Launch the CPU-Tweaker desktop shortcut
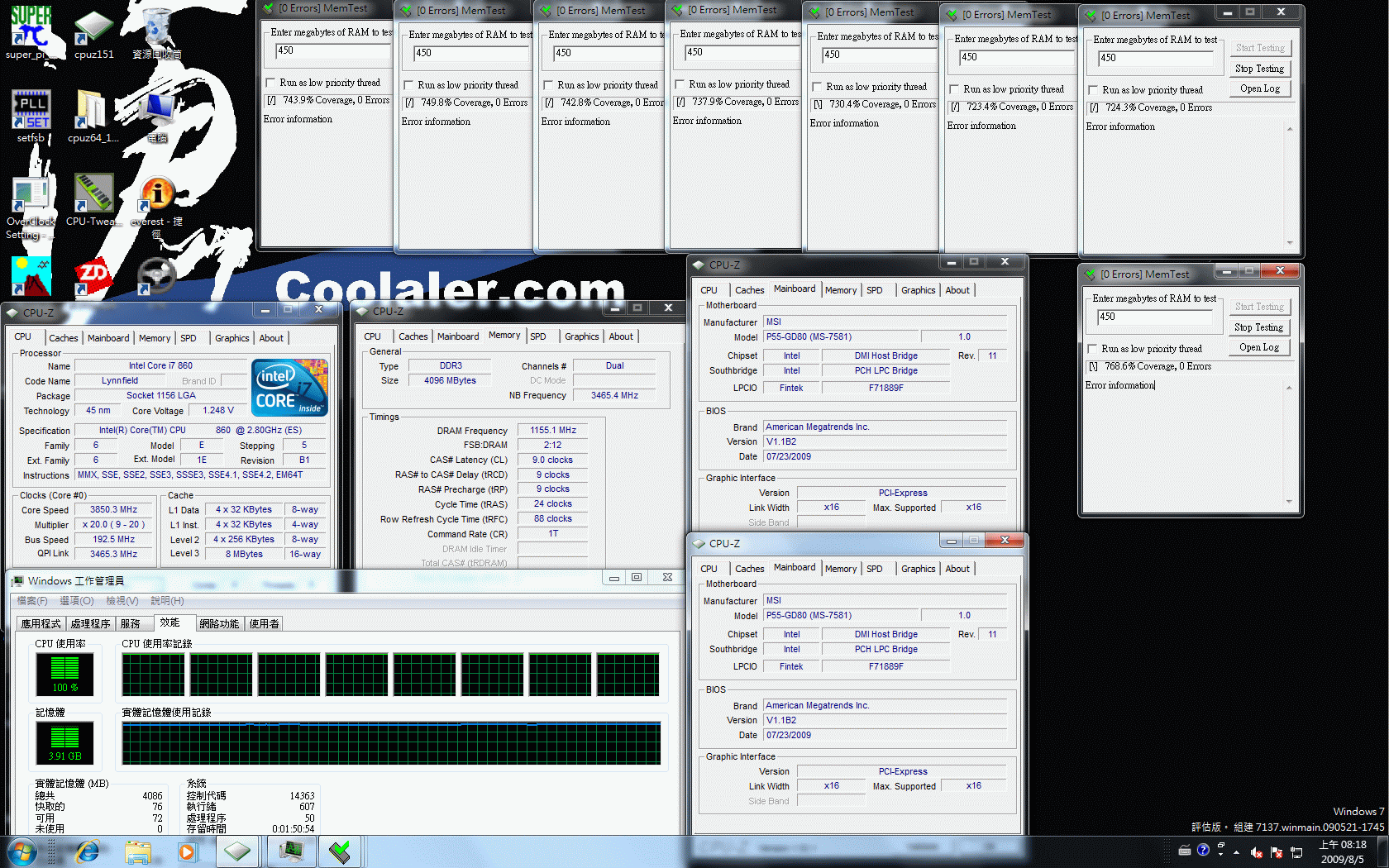This screenshot has height=868, width=1389. tap(93, 200)
